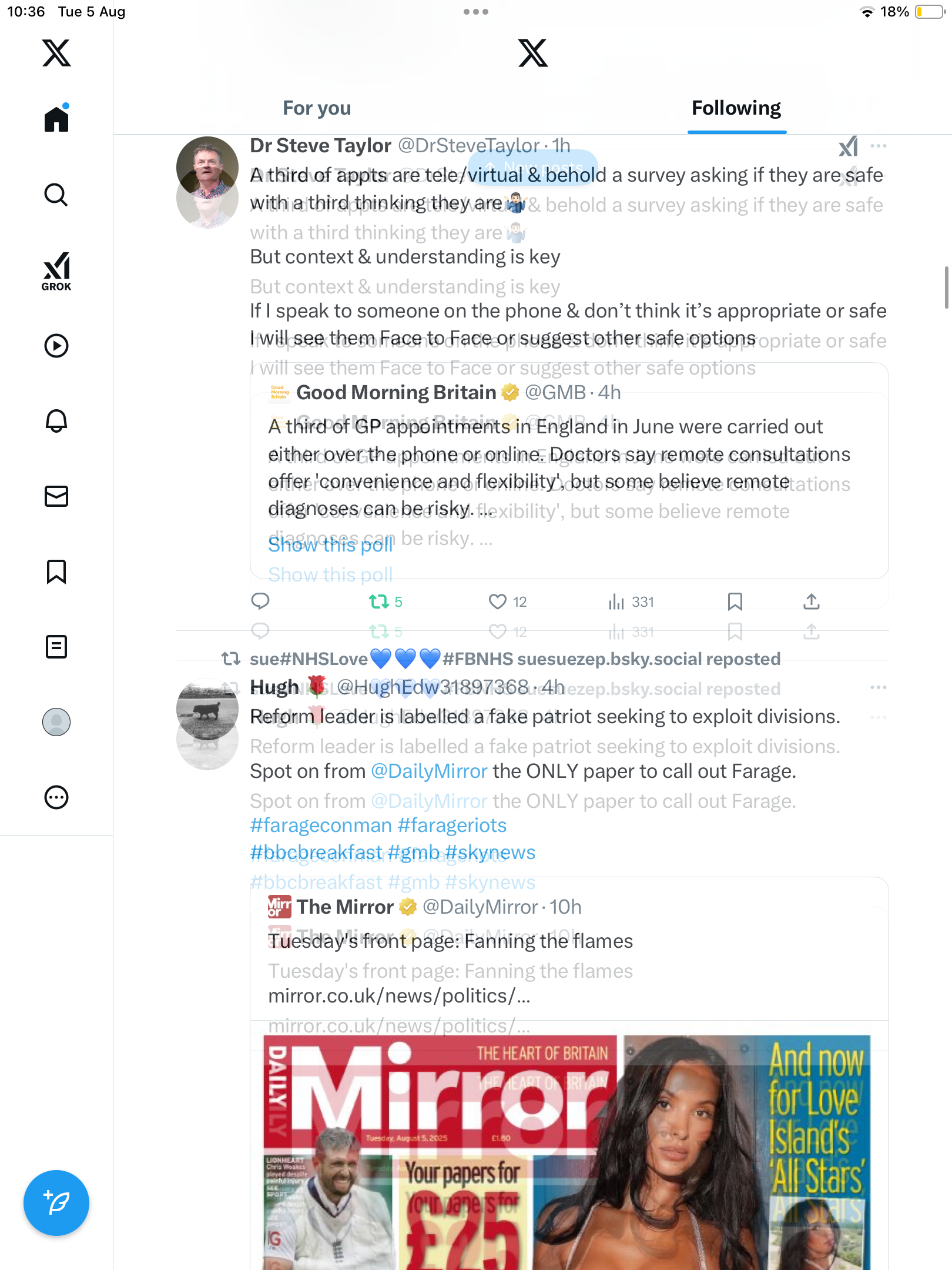Viewport: 952px width, 1270px height.
Task: Open the Search magnifier in sidebar
Action: [56, 195]
